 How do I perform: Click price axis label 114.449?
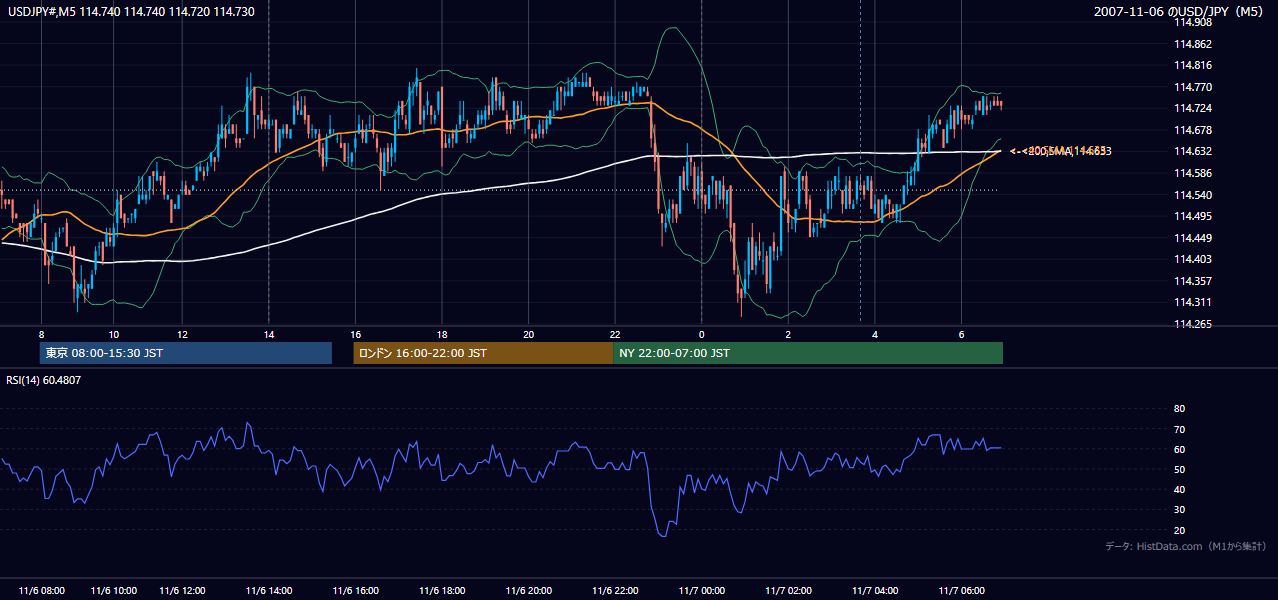click(x=1193, y=238)
